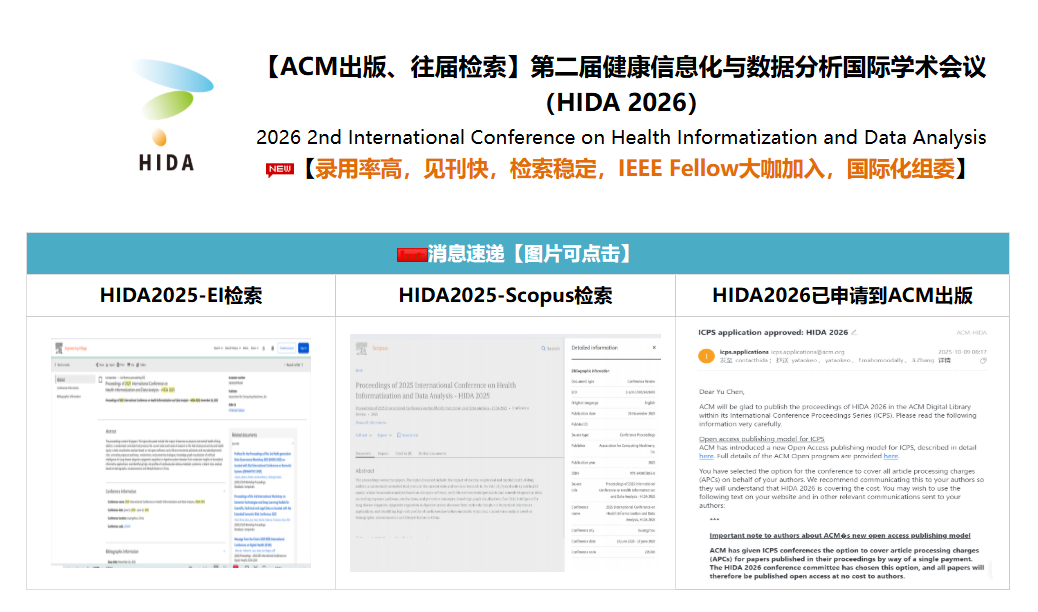
Task: Click the Chinese conference title 第二届健康信息化与数据分析国际学术会议
Action: click(758, 68)
